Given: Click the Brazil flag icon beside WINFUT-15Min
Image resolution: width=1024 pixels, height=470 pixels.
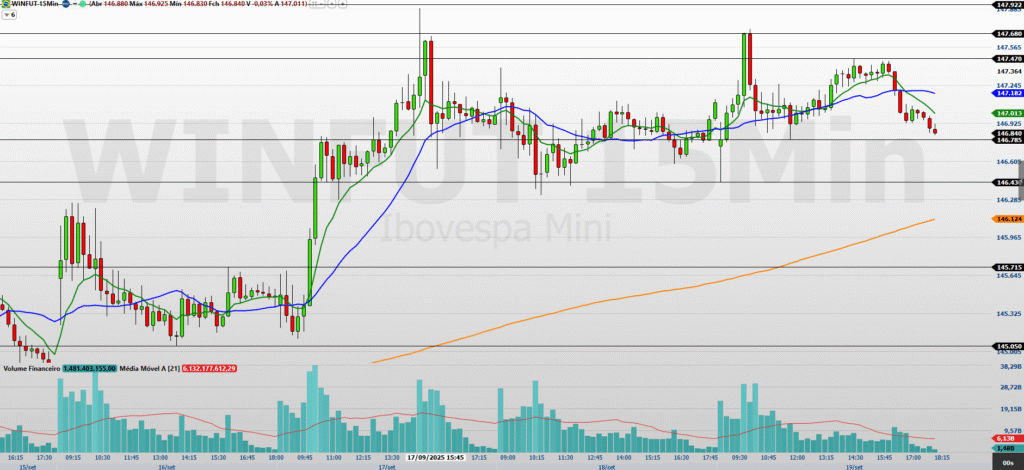Looking at the screenshot, I should pos(6,4).
